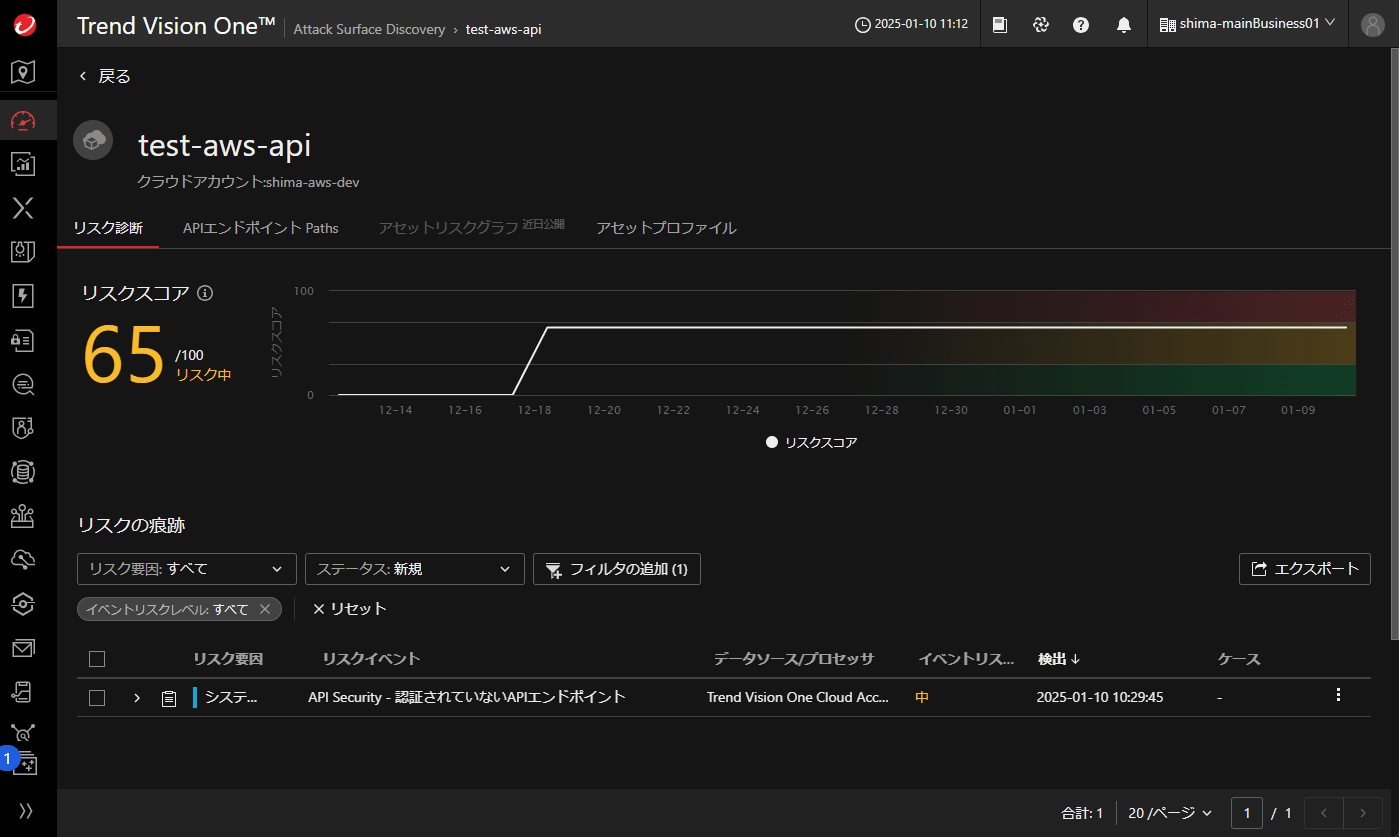
Task: Click detection time 2025-01-10 10:29:45
Action: click(1100, 697)
